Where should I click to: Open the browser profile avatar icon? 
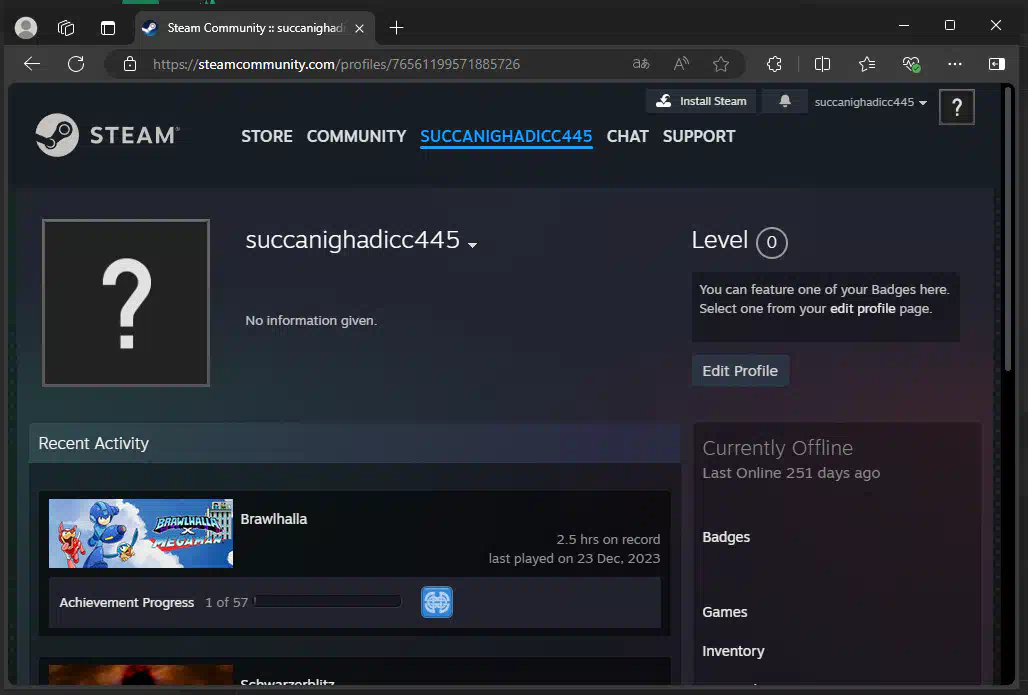(x=26, y=28)
